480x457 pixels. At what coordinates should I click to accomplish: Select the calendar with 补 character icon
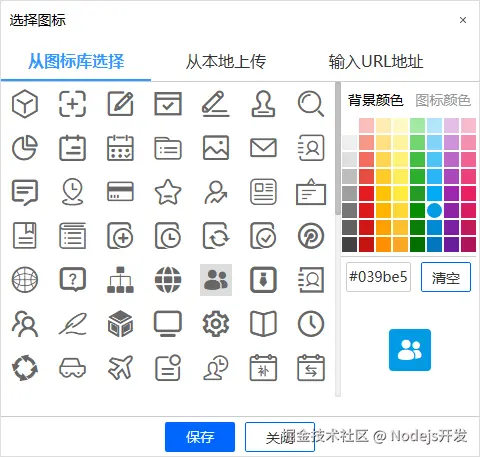coord(263,368)
